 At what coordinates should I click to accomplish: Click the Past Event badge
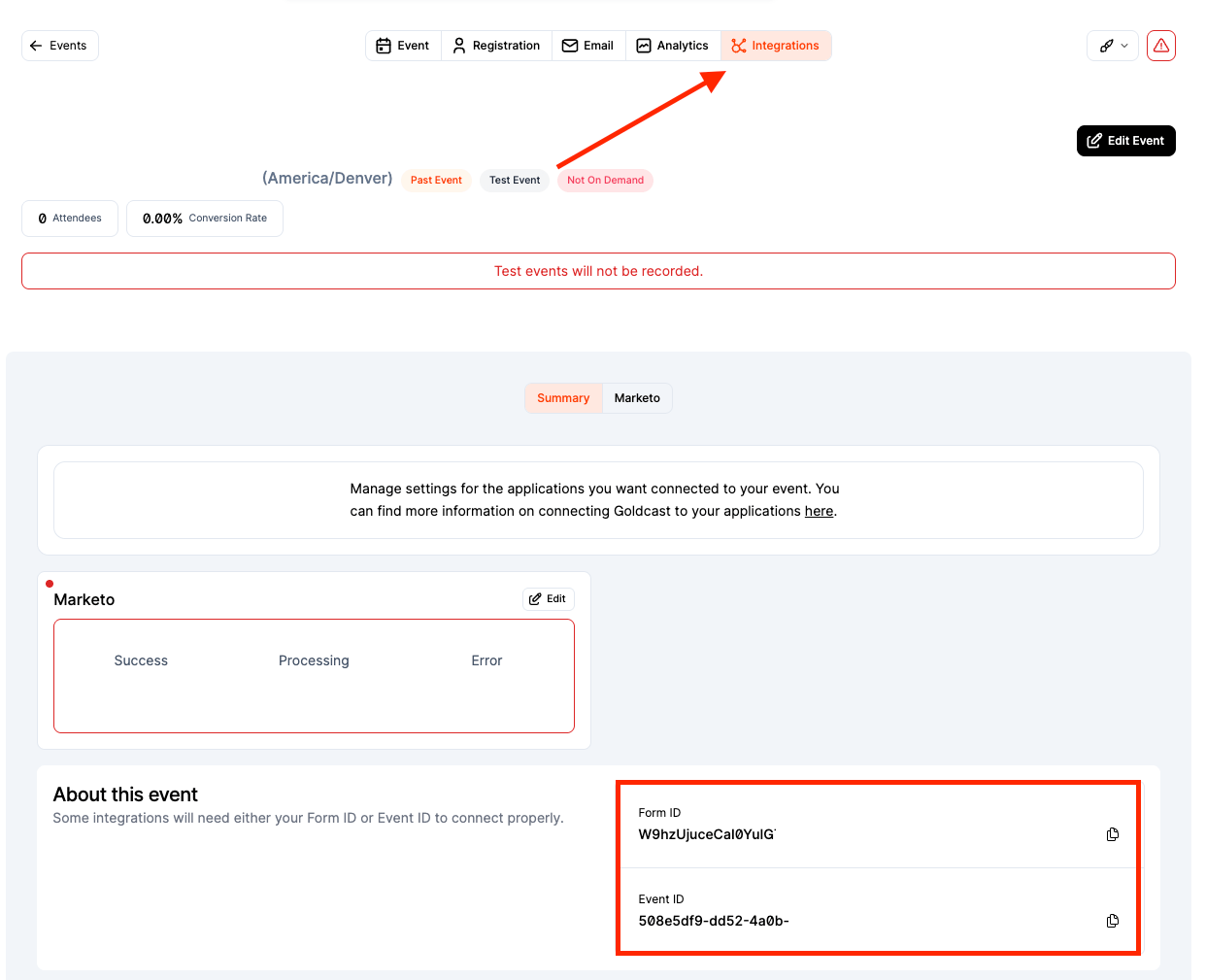[x=436, y=181]
